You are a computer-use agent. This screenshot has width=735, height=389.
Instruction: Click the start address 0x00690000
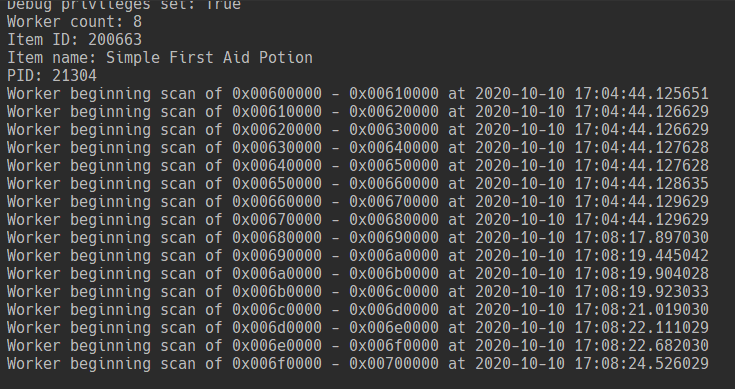277,256
